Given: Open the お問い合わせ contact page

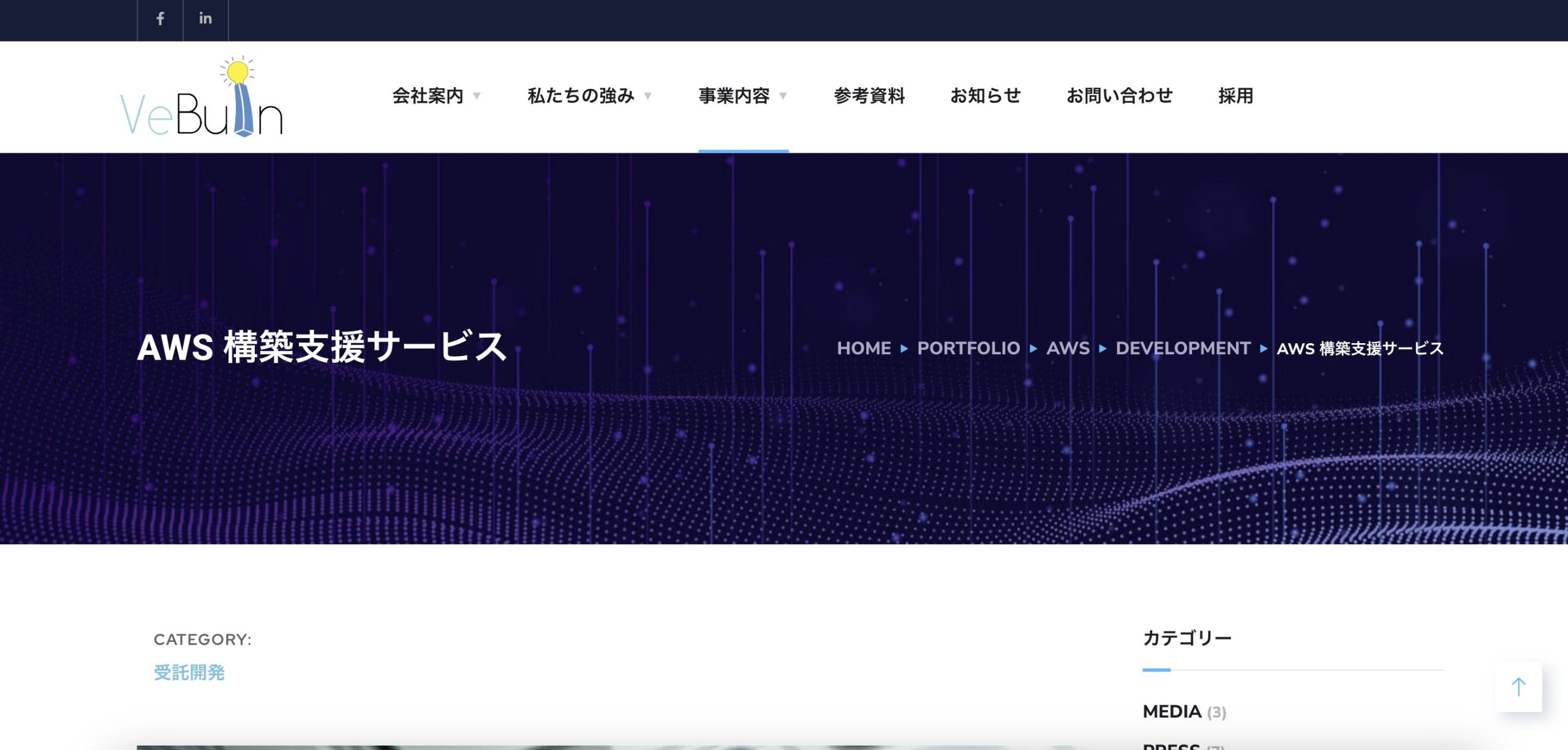Looking at the screenshot, I should [1120, 96].
